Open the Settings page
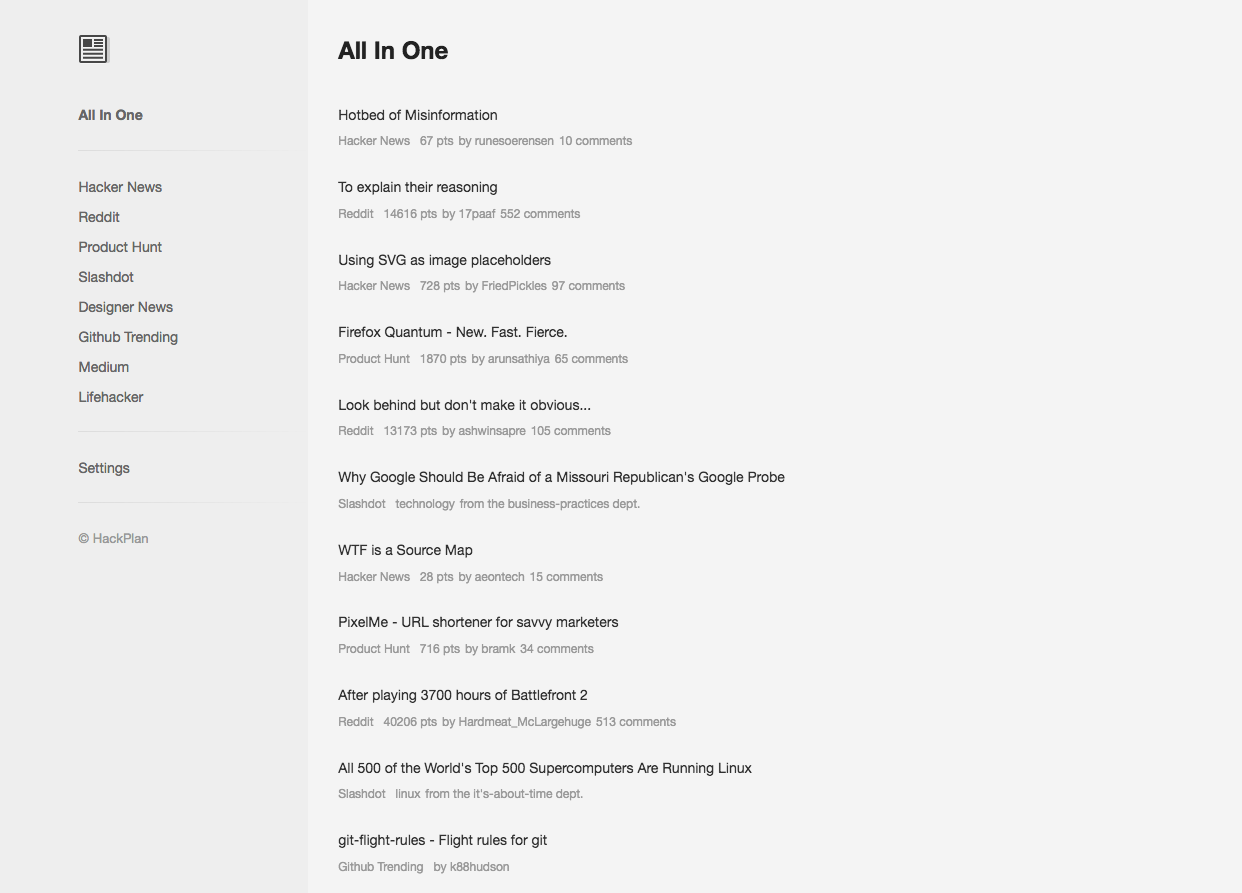 (x=104, y=468)
